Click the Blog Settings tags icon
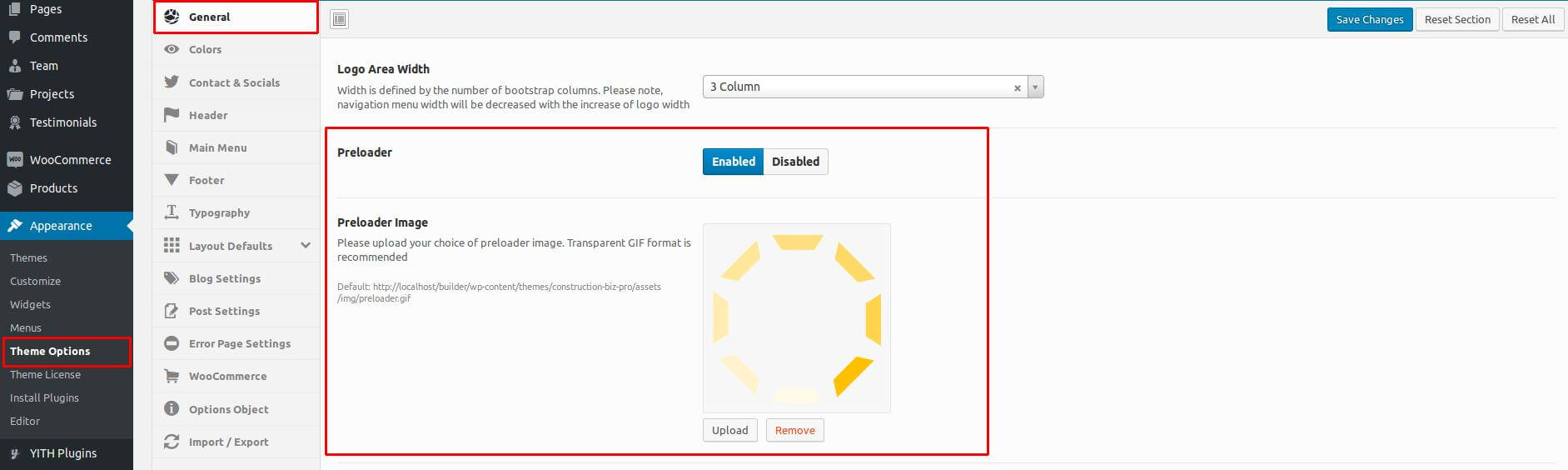1568x470 pixels. 172,278
